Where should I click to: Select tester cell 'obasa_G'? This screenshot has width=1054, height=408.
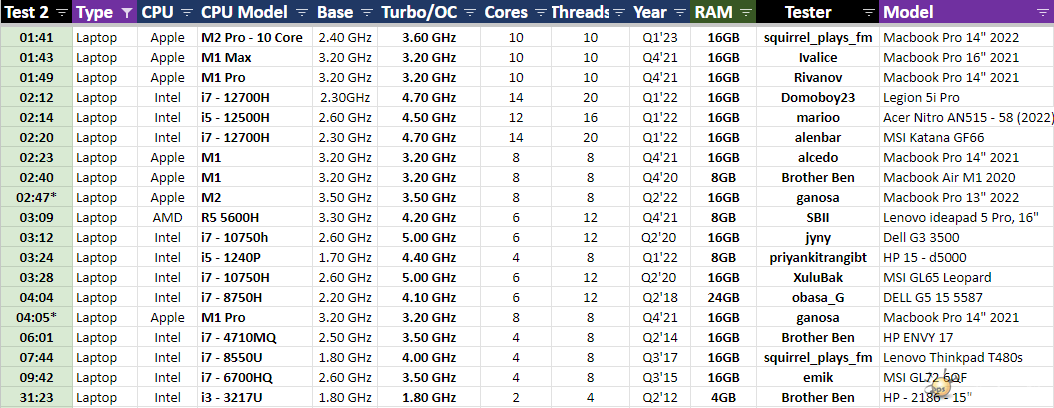click(x=818, y=297)
